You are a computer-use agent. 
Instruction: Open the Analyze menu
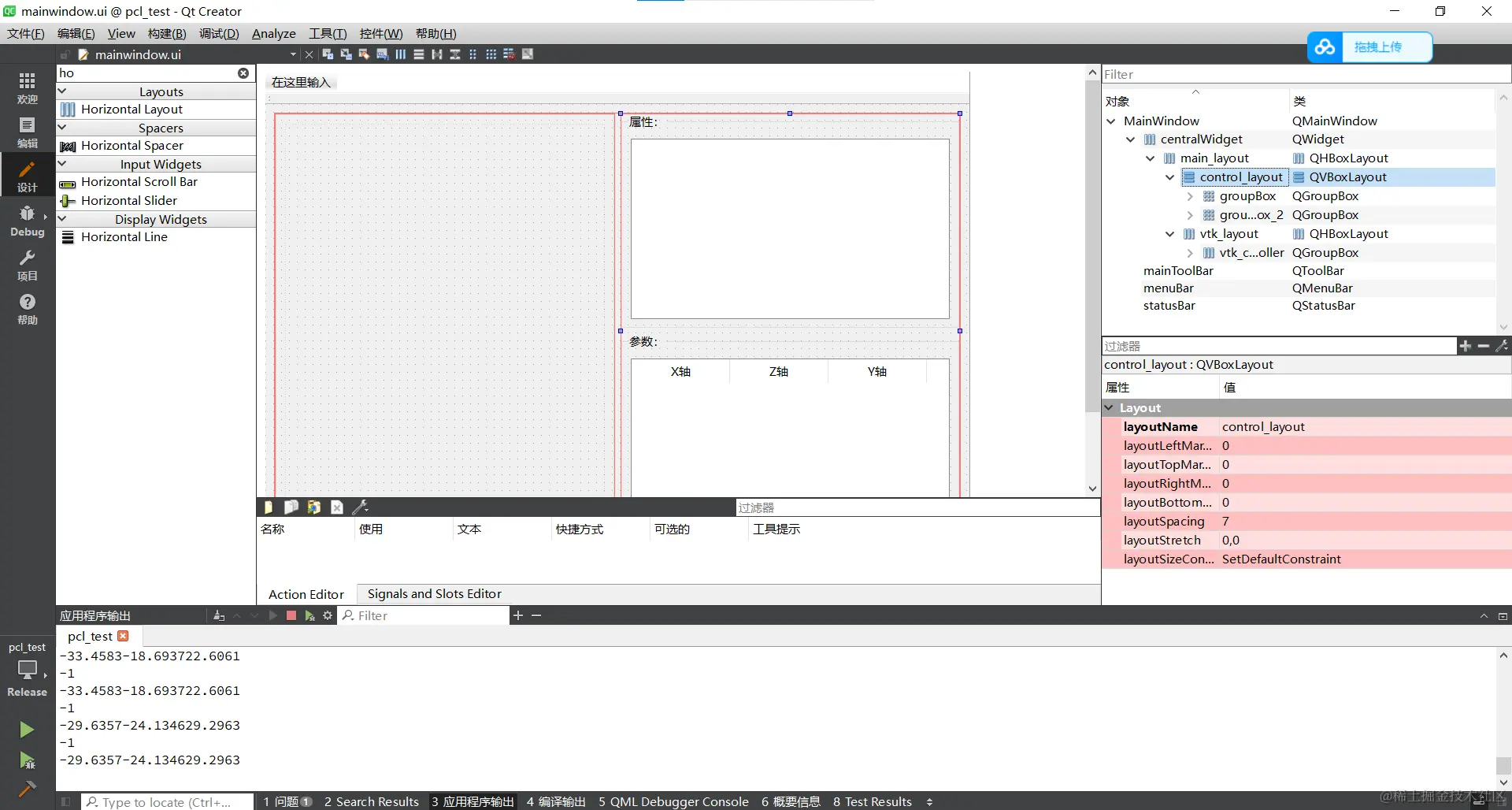(274, 33)
